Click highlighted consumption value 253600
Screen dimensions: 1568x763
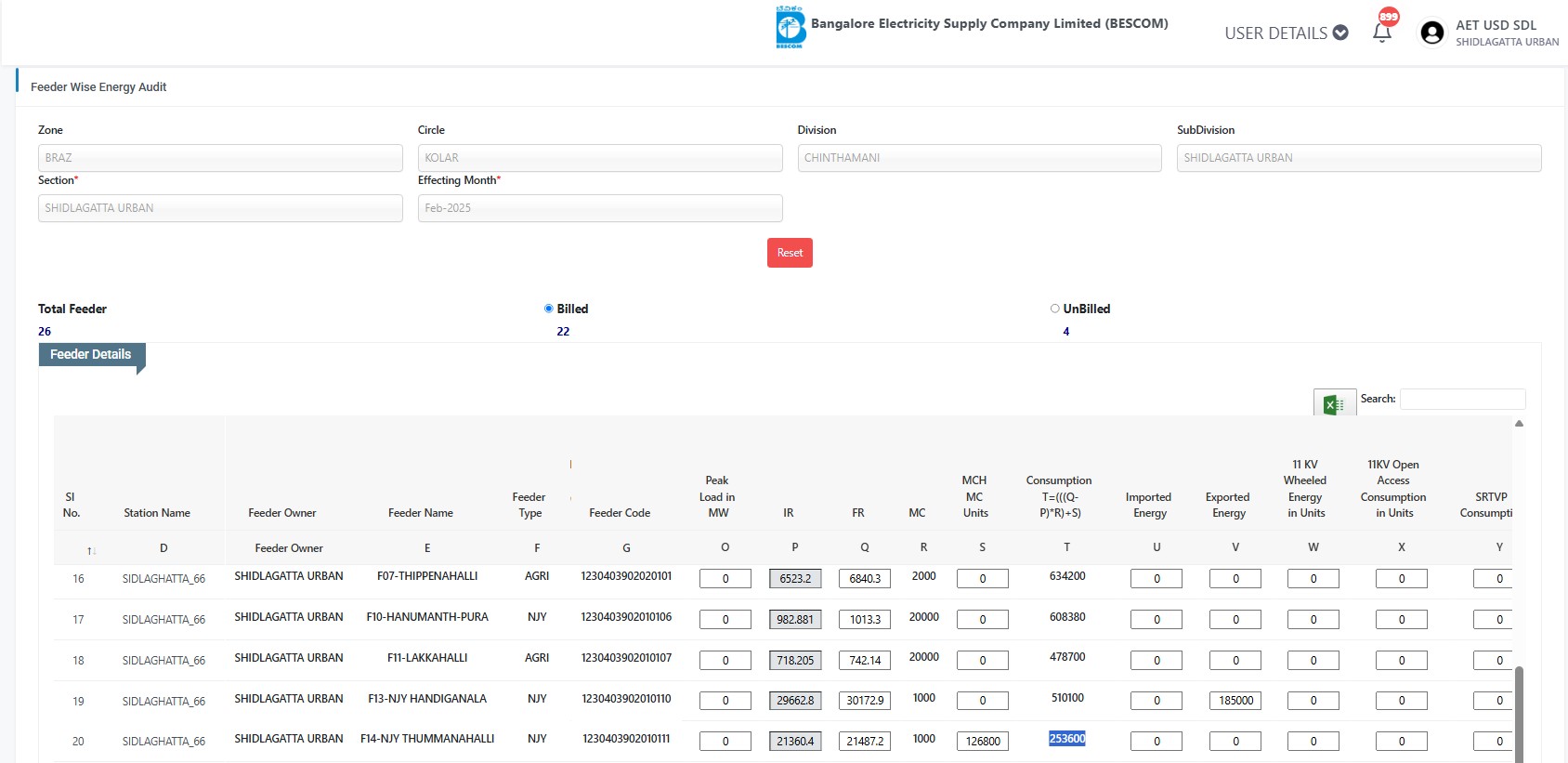(x=1067, y=739)
